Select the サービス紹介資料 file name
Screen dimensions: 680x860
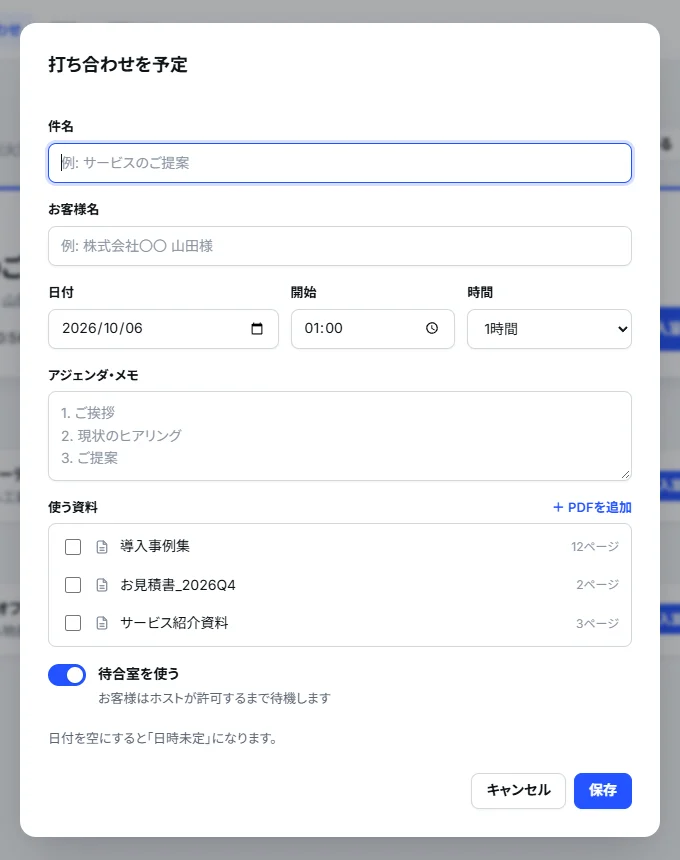click(x=174, y=623)
